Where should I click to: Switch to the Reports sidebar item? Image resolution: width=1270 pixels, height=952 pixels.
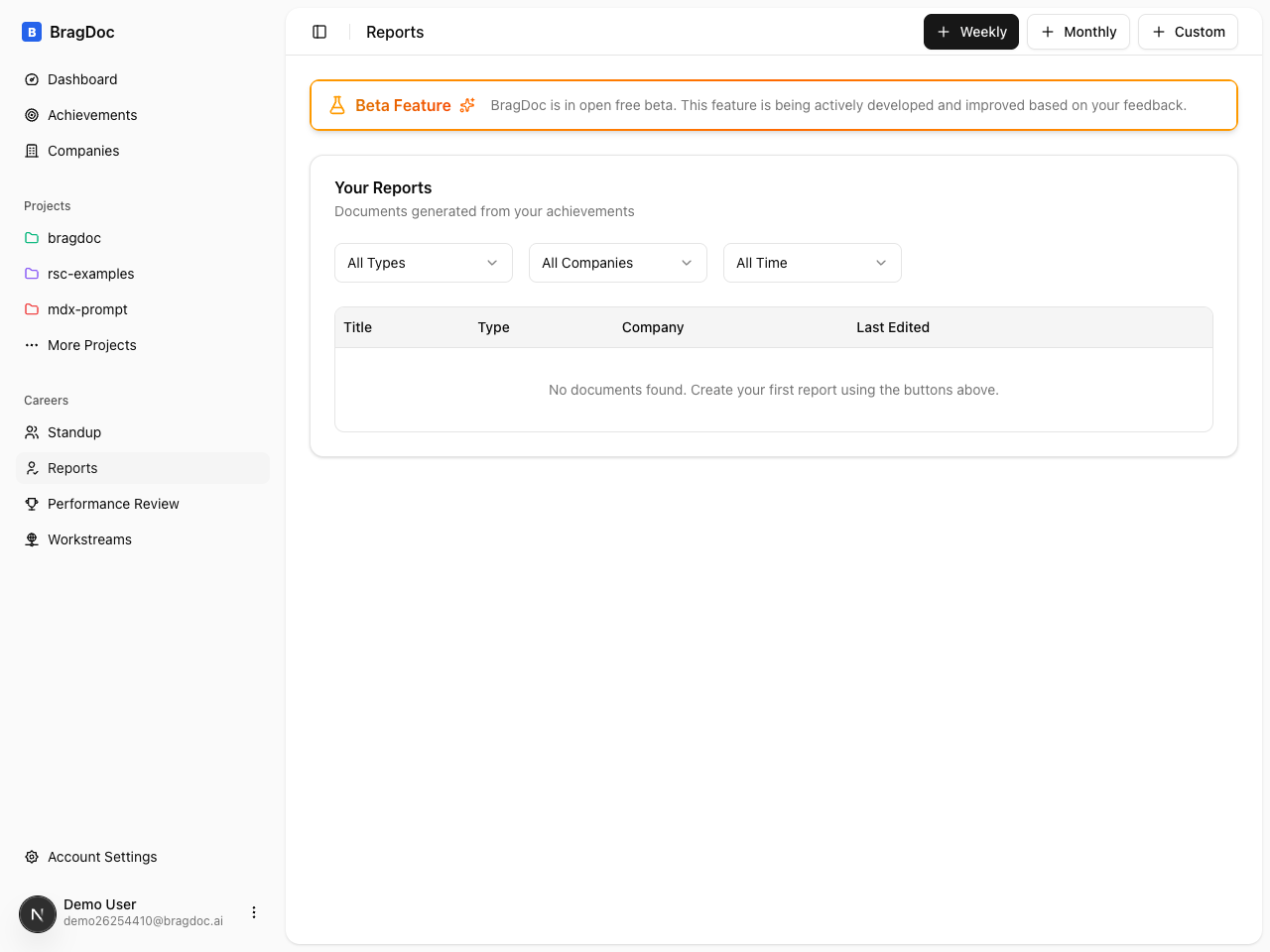click(x=71, y=468)
